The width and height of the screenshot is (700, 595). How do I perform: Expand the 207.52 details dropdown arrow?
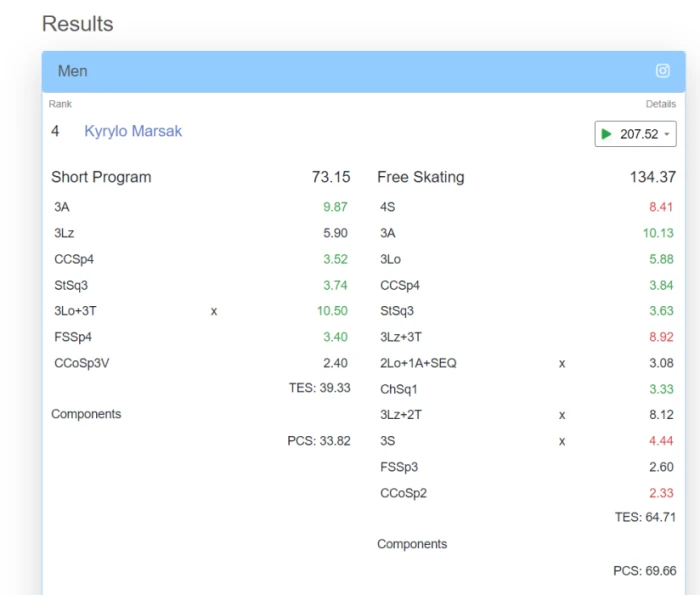tap(668, 134)
